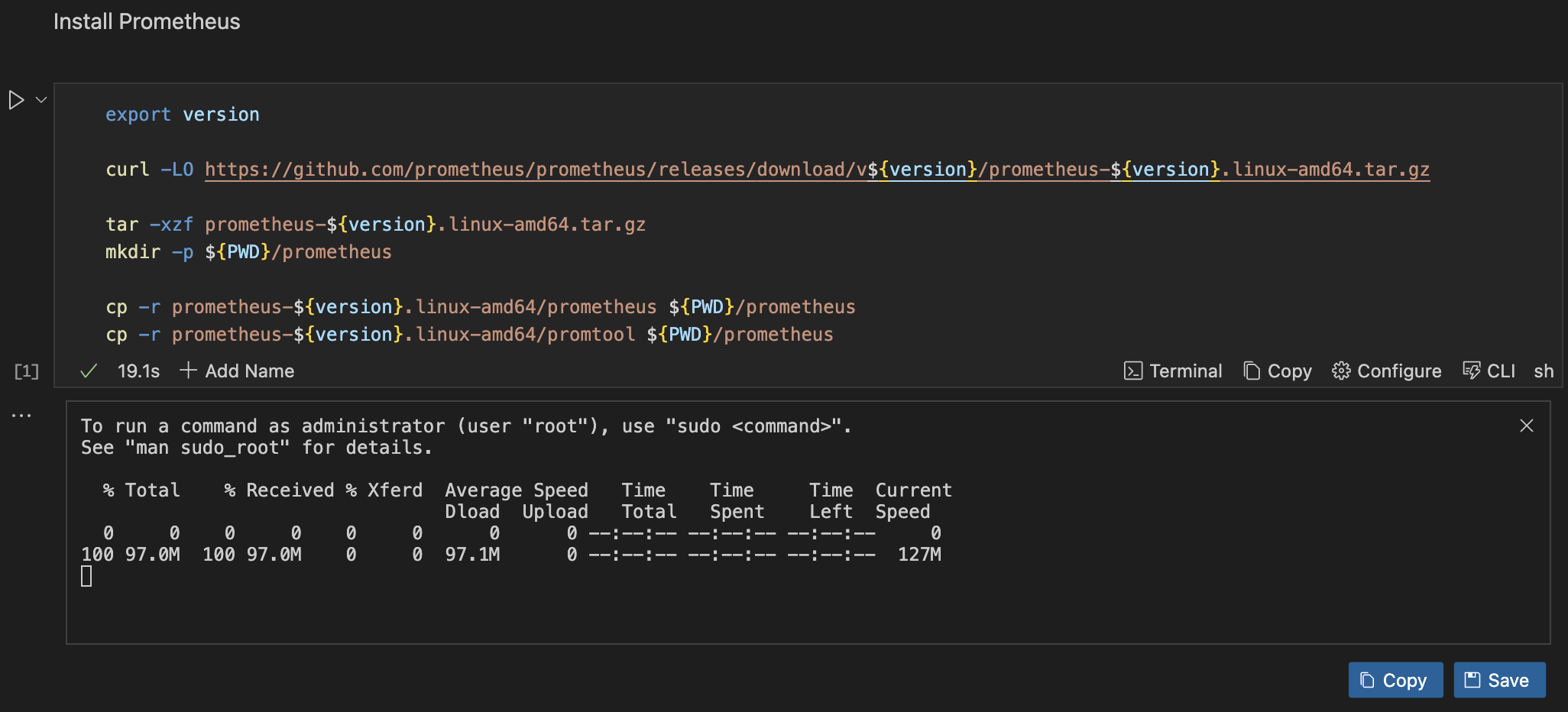Change the cell language from sh
This screenshot has width=1568, height=712.
(x=1544, y=371)
